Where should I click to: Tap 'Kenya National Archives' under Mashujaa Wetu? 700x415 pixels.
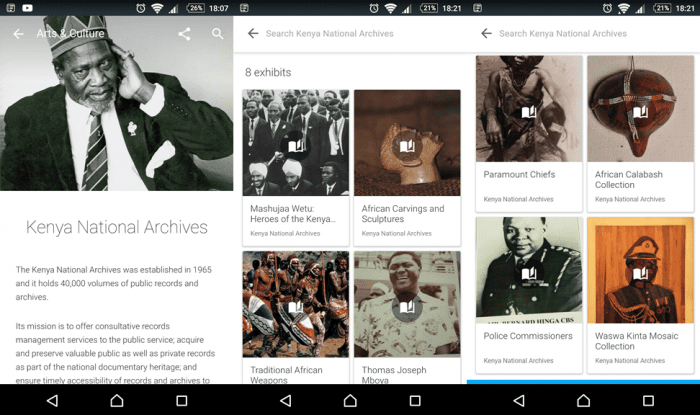(x=285, y=233)
